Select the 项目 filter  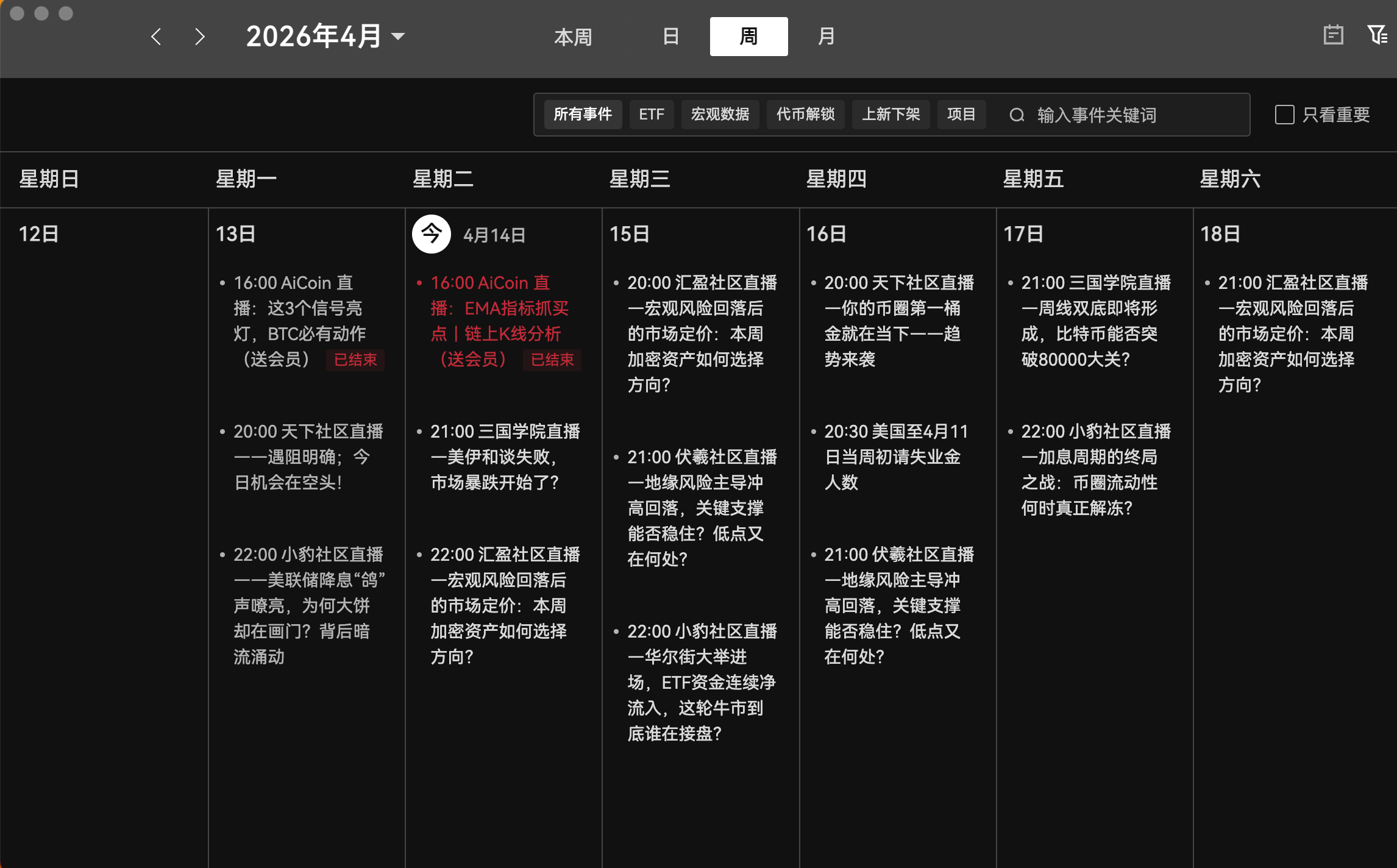pos(961,114)
